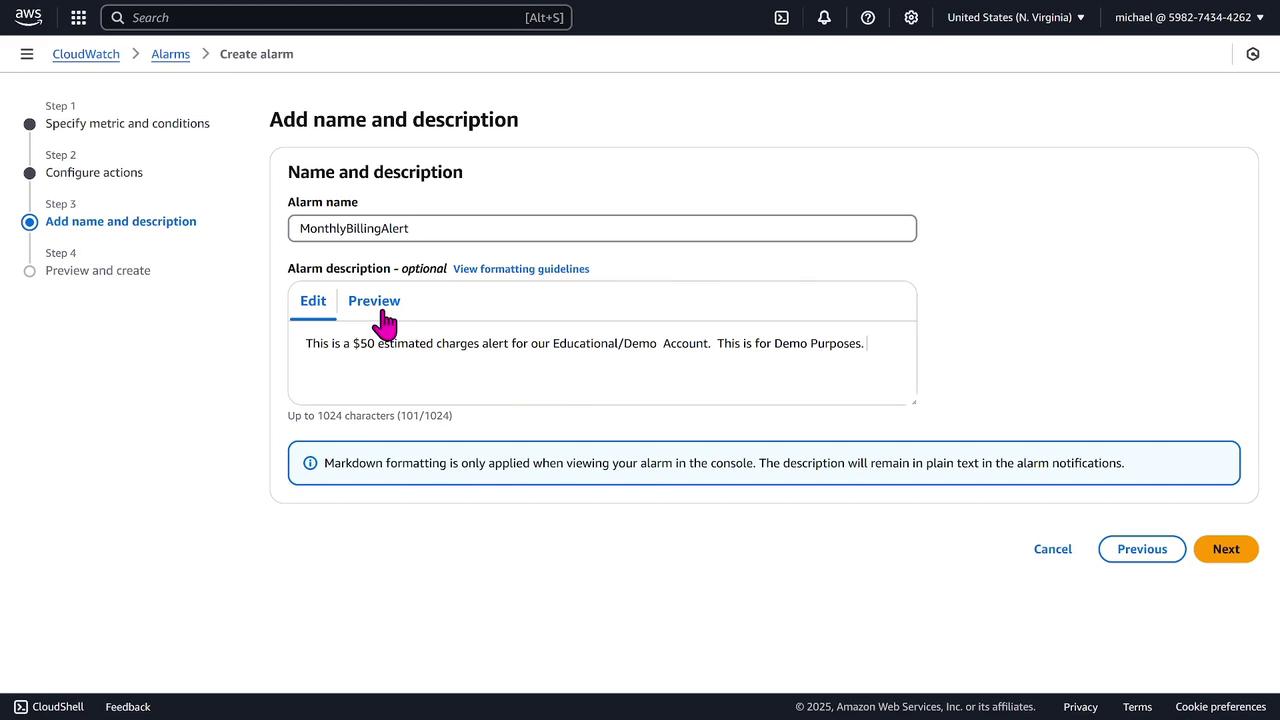Launch CloudShell from the top bar icon
The width and height of the screenshot is (1280, 720).
[781, 17]
